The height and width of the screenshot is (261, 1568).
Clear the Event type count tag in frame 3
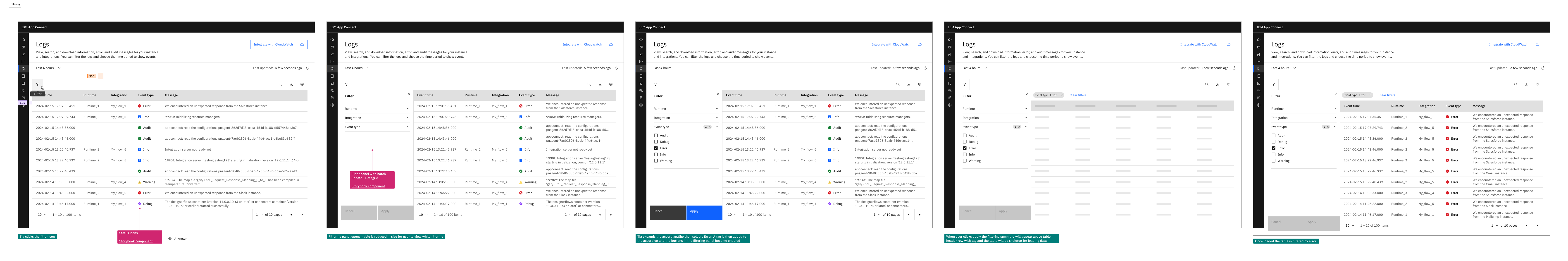click(x=710, y=127)
